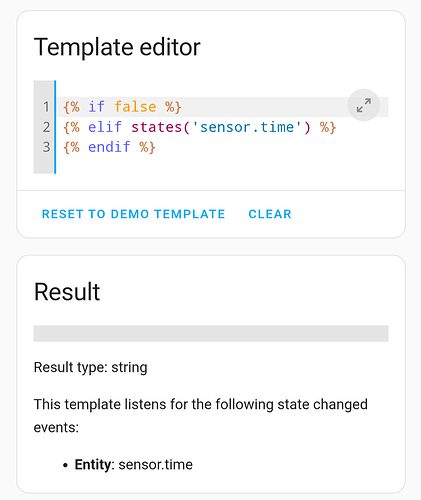Click the 'if' keyword on line one
This screenshot has height=500, width=421.
(97, 107)
